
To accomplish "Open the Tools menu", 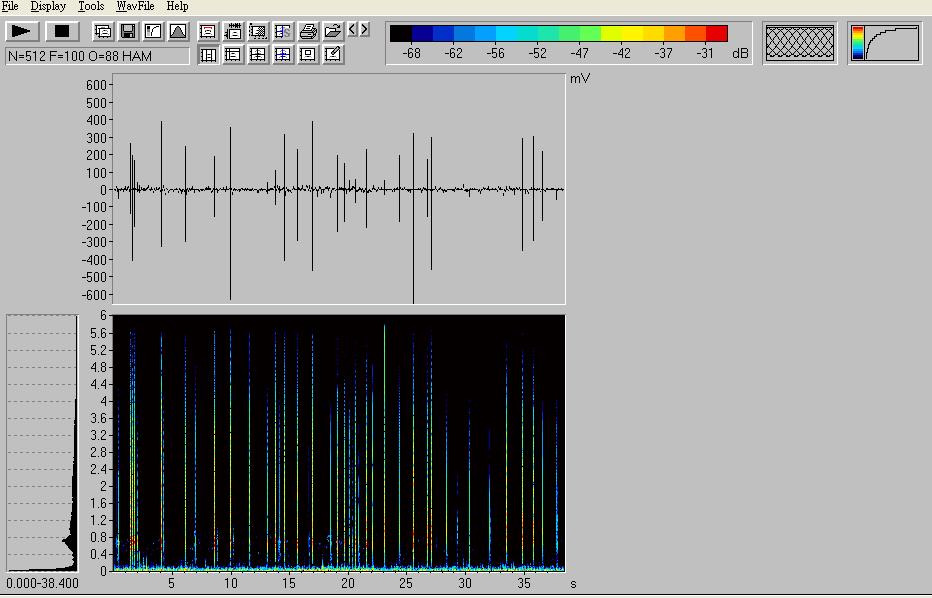I will (x=91, y=6).
